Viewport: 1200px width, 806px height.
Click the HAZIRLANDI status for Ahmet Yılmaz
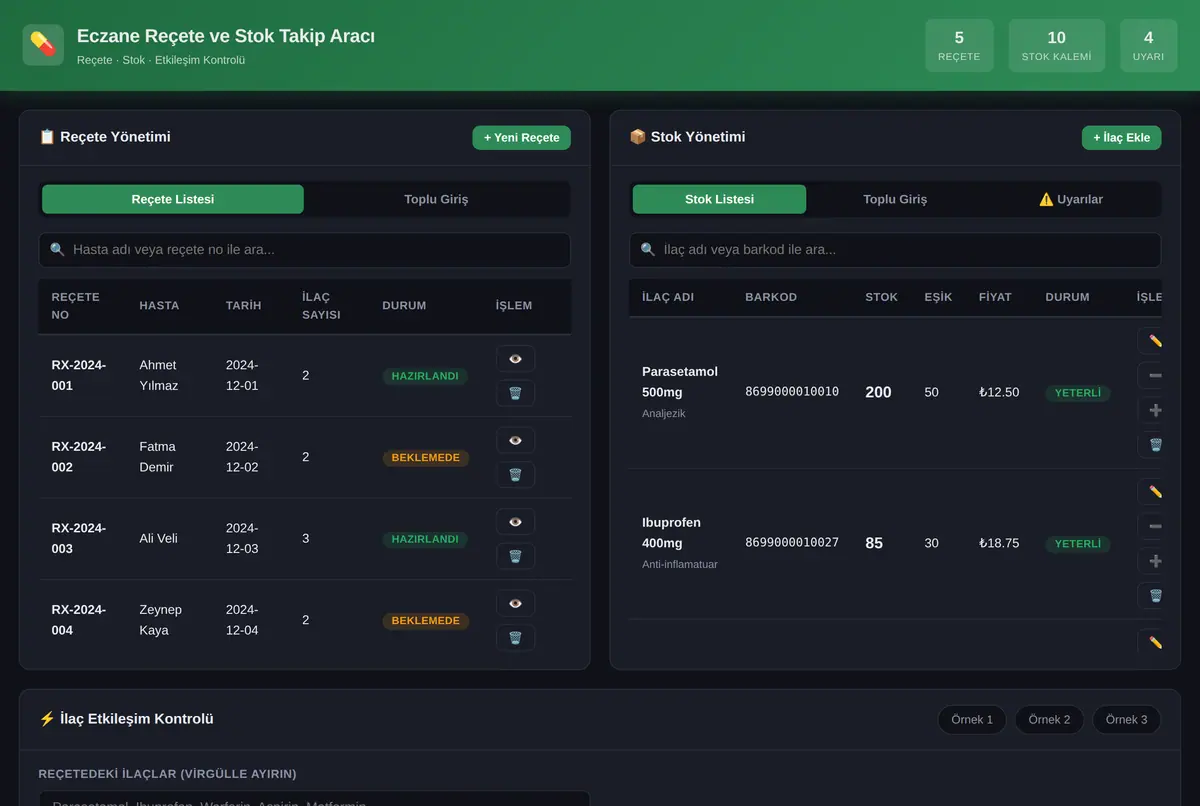425,376
